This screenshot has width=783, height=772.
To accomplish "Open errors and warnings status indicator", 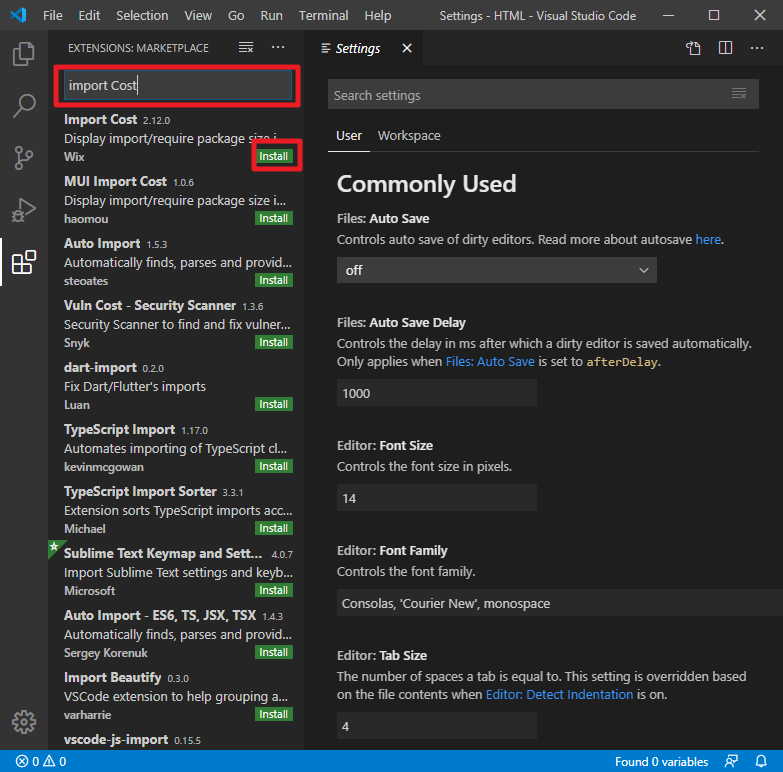I will 41,762.
